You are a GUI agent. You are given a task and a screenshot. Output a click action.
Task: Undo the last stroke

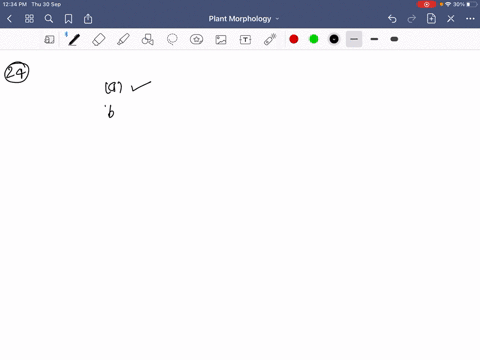click(392, 19)
